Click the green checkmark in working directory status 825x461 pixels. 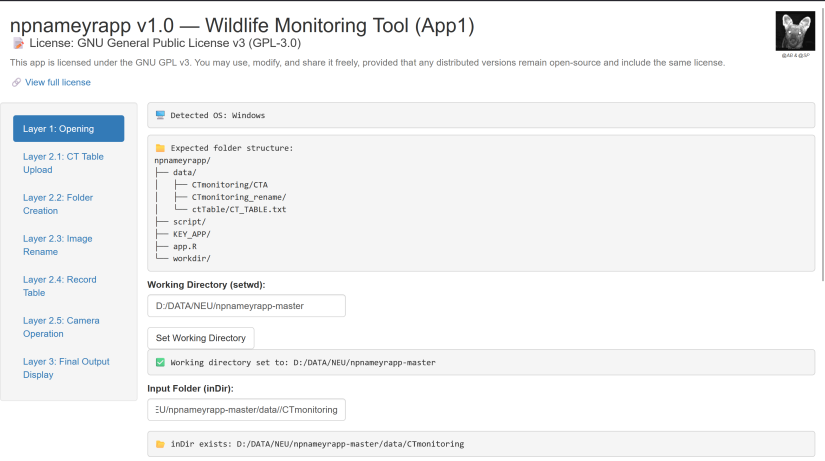[160, 362]
